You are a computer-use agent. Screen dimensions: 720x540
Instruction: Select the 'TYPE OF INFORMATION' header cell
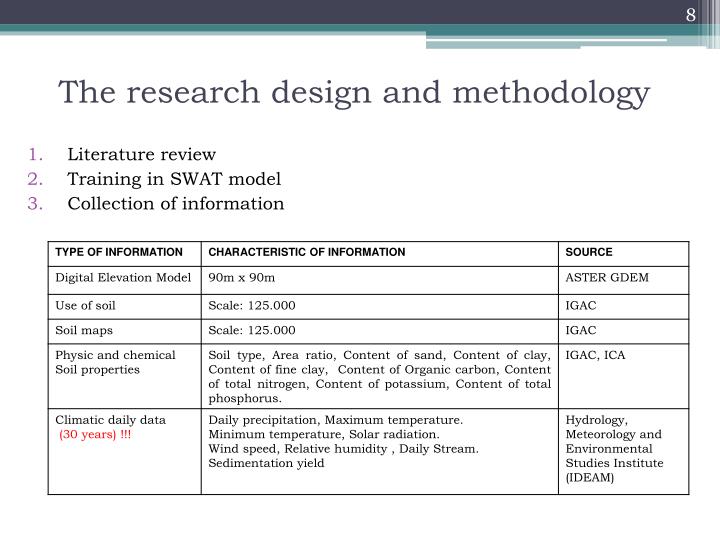(124, 253)
